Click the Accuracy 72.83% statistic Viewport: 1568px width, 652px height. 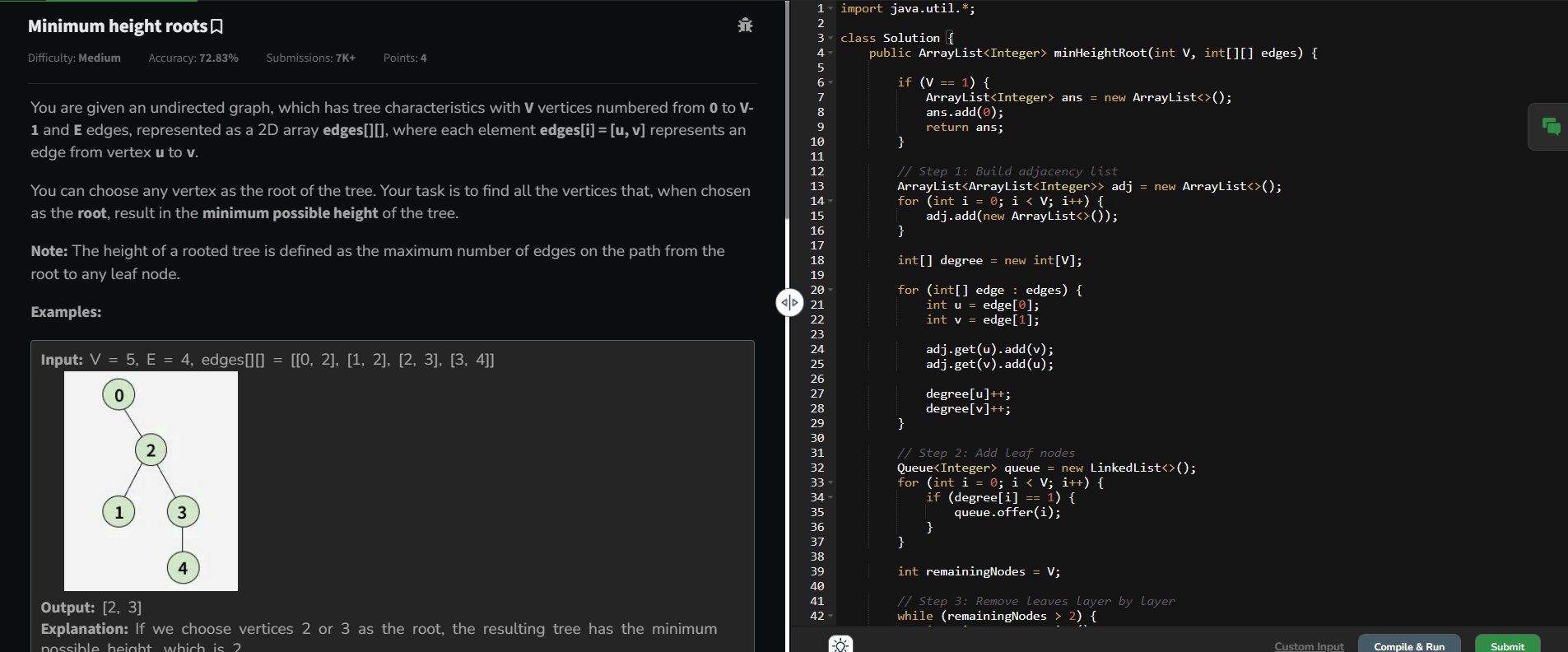(x=193, y=58)
